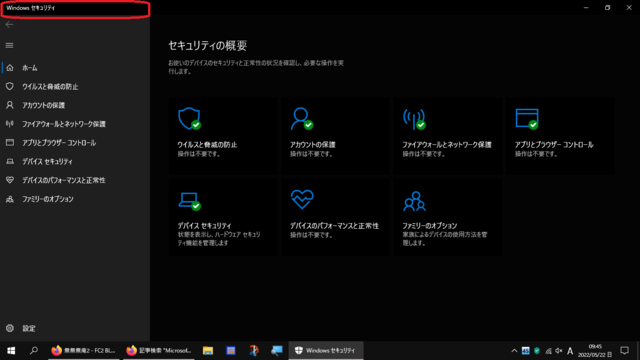Open the antenna tile ファイアウォールとネットワーク保護
Screen dimensions: 640x360
click(x=448, y=136)
